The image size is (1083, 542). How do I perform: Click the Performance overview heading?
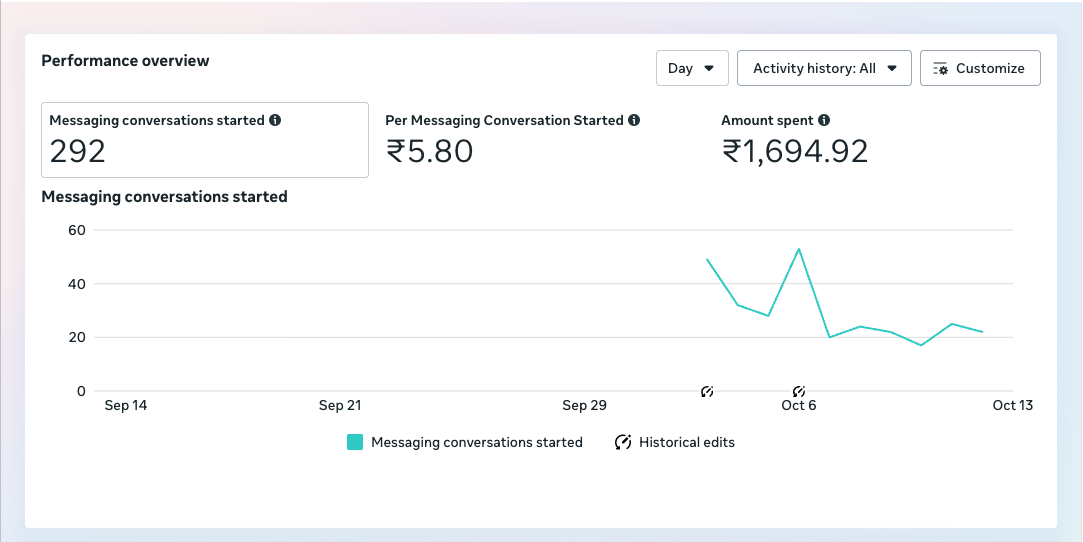click(x=125, y=61)
